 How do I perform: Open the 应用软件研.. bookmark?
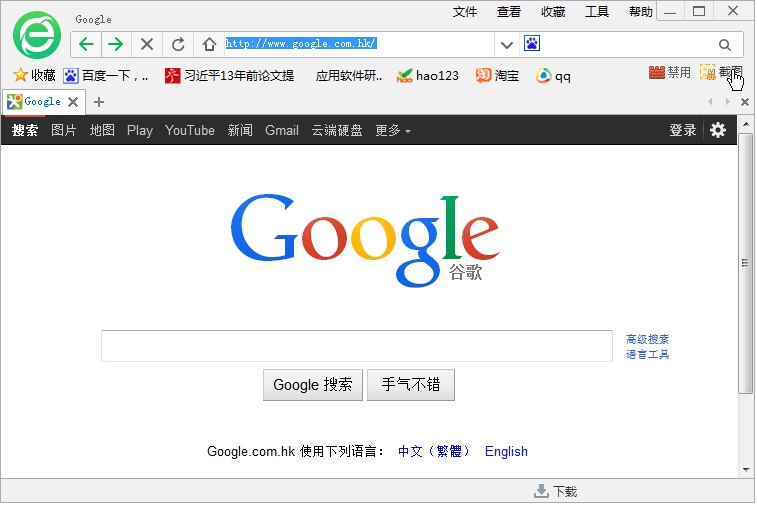pyautogui.click(x=349, y=75)
